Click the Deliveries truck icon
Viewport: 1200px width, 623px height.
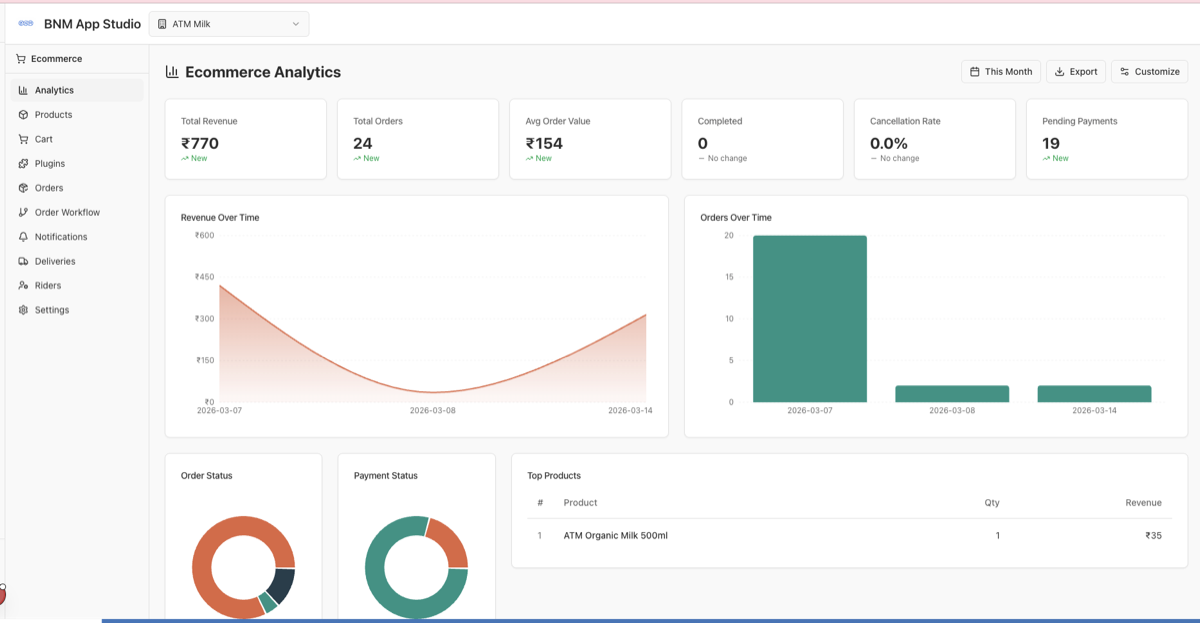point(21,261)
